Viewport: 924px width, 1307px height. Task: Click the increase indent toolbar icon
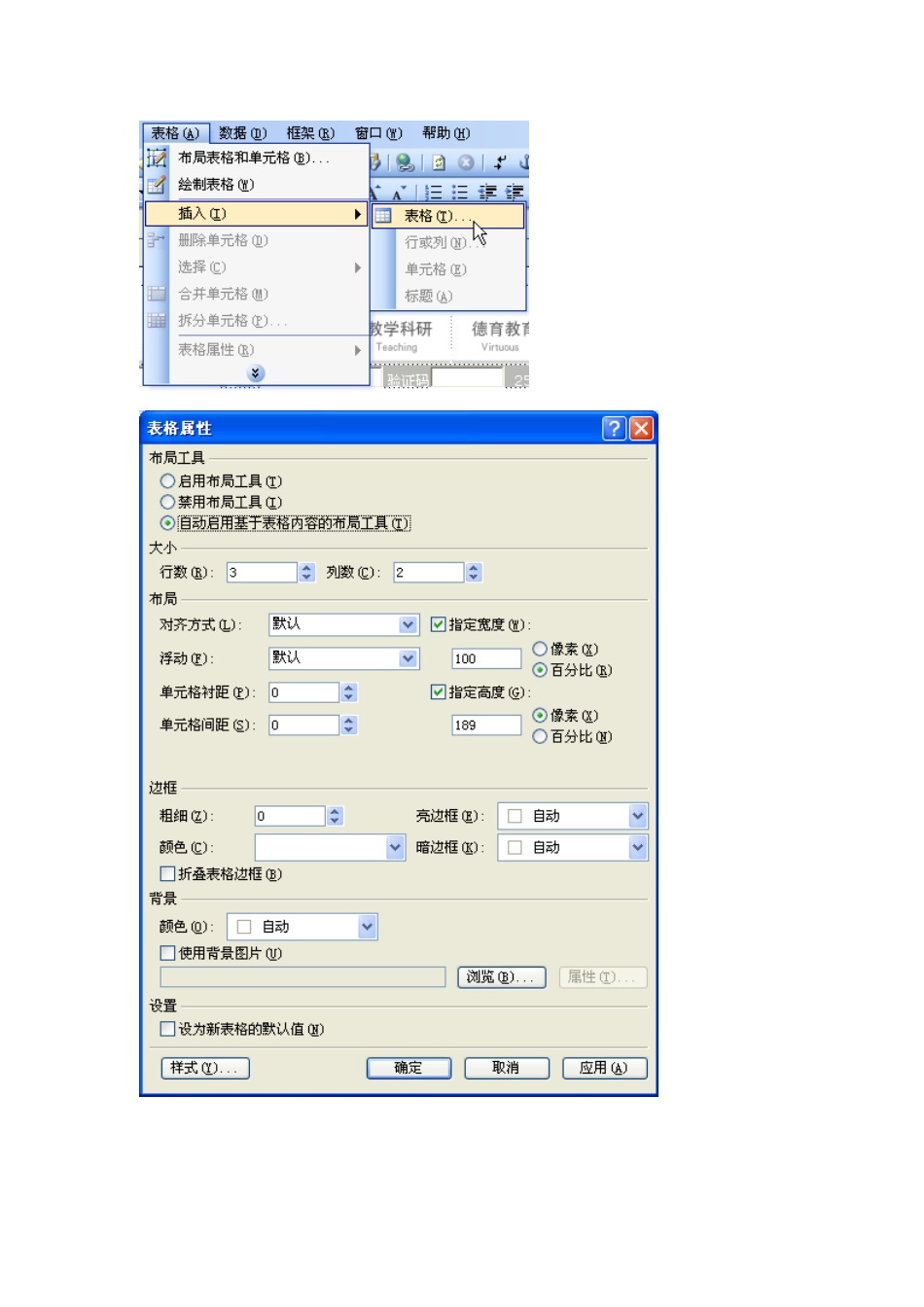tap(515, 192)
